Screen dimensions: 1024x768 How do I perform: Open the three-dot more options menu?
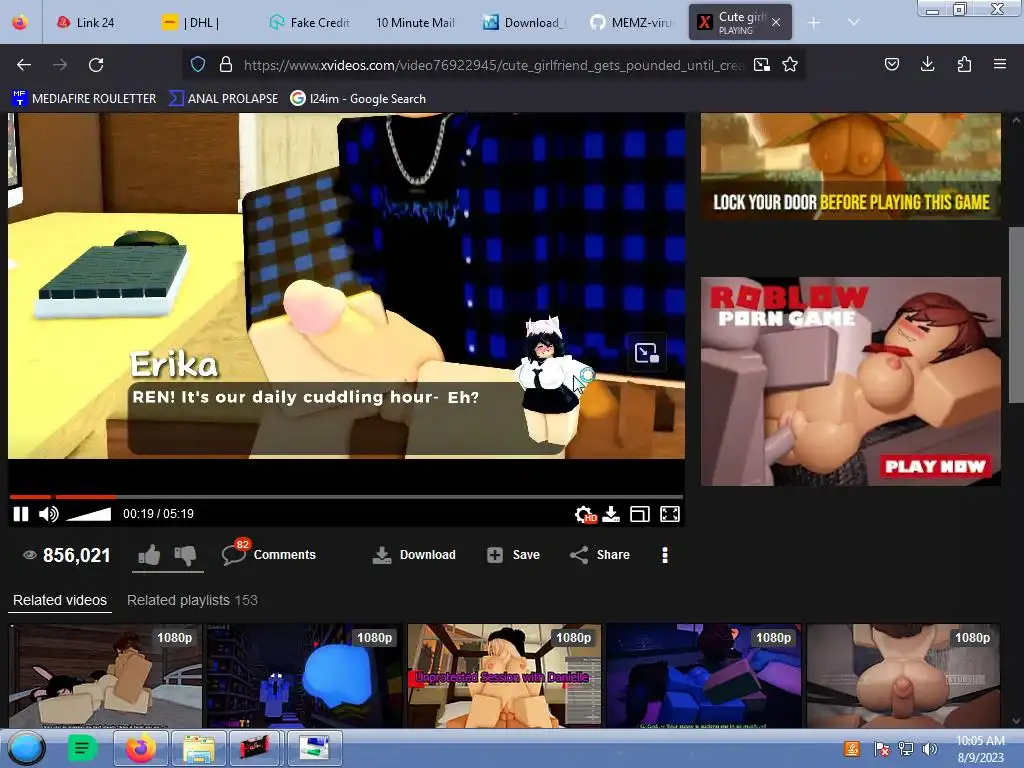(x=665, y=554)
